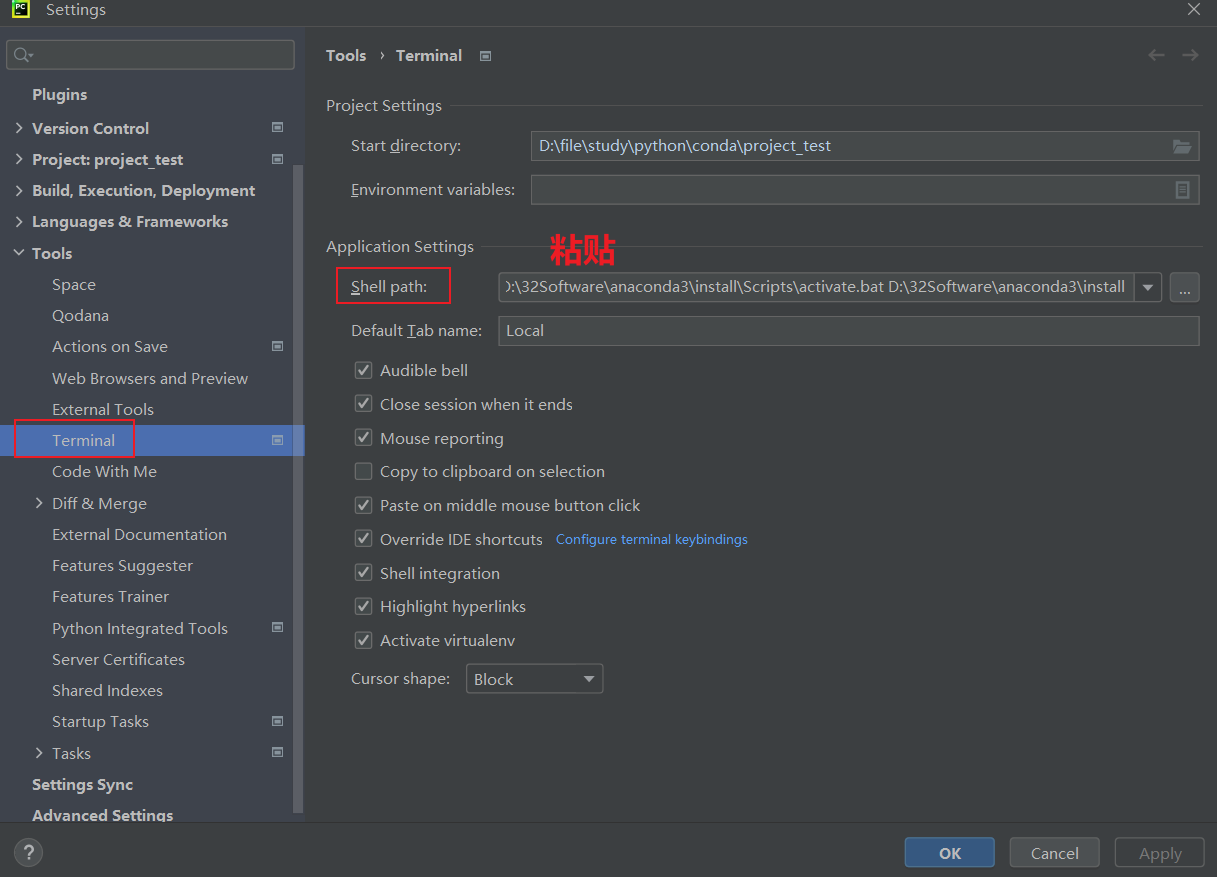Open the Qodana settings page
Viewport: 1217px width, 877px height.
coord(81,316)
